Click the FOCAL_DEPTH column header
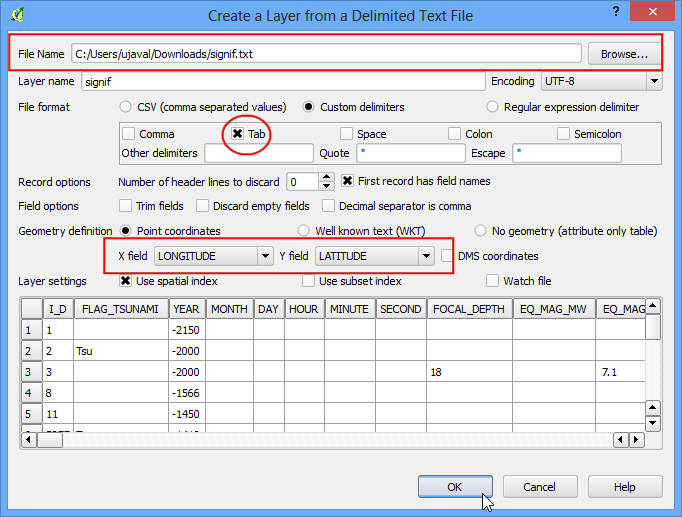The height and width of the screenshot is (517, 682). [x=469, y=309]
